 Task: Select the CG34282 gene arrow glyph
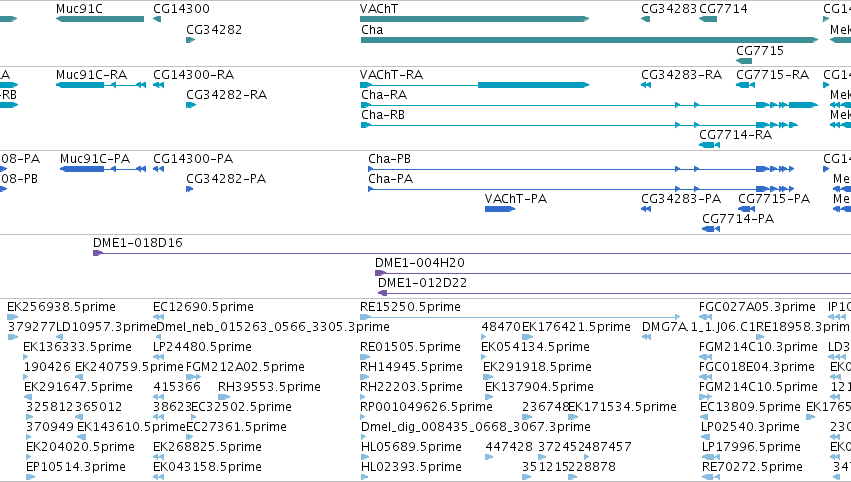(190, 40)
